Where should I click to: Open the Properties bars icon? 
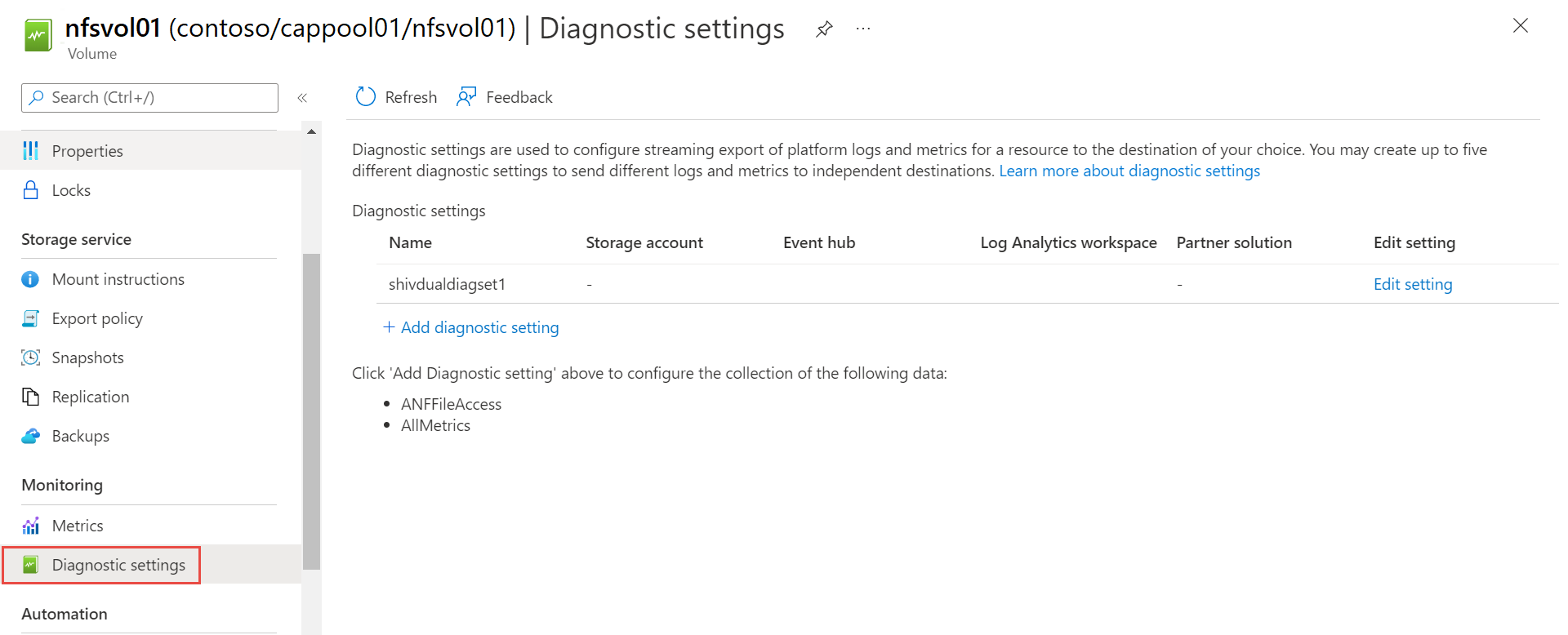tap(30, 150)
